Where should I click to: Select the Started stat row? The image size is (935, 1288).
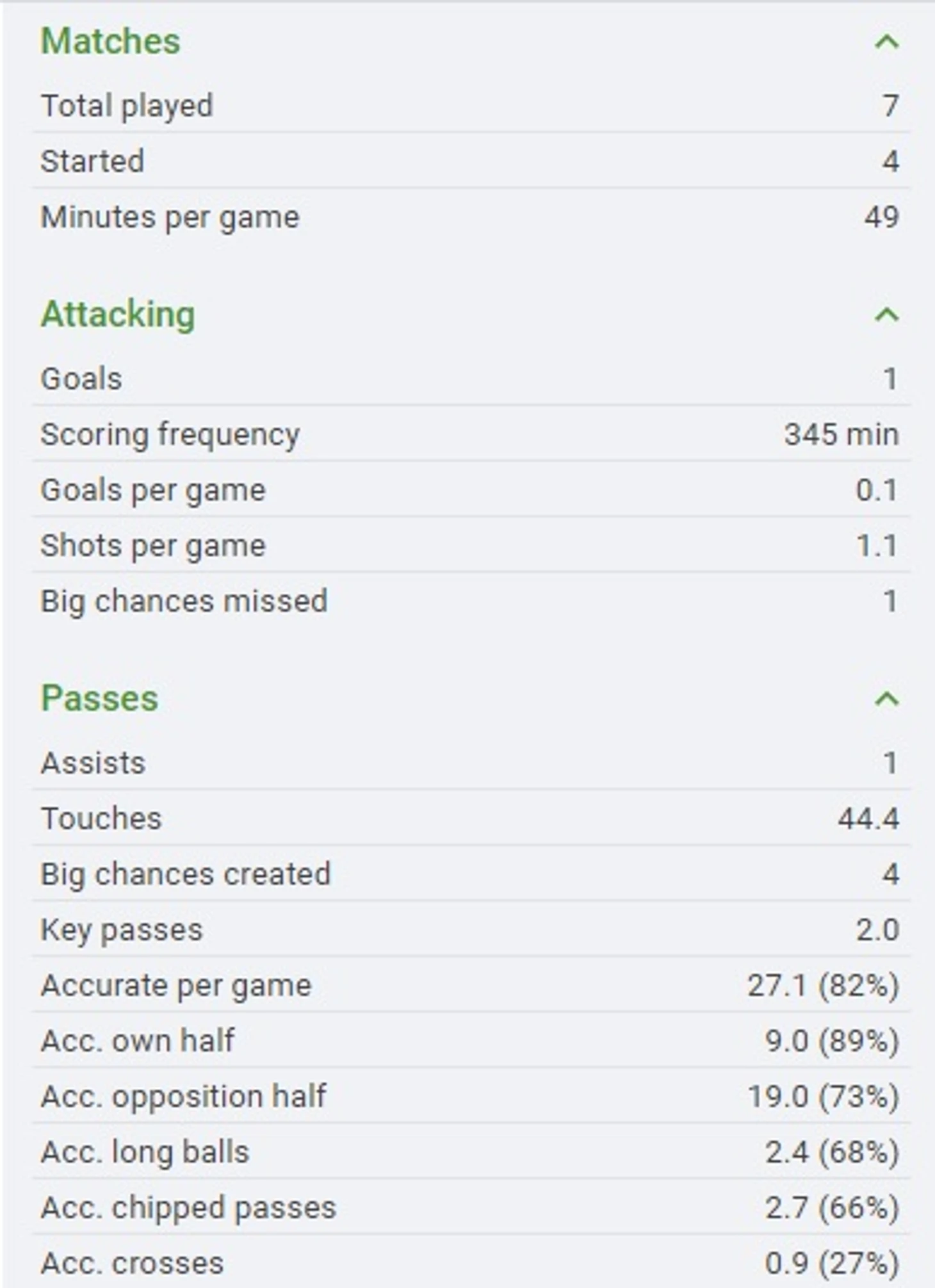point(471,161)
